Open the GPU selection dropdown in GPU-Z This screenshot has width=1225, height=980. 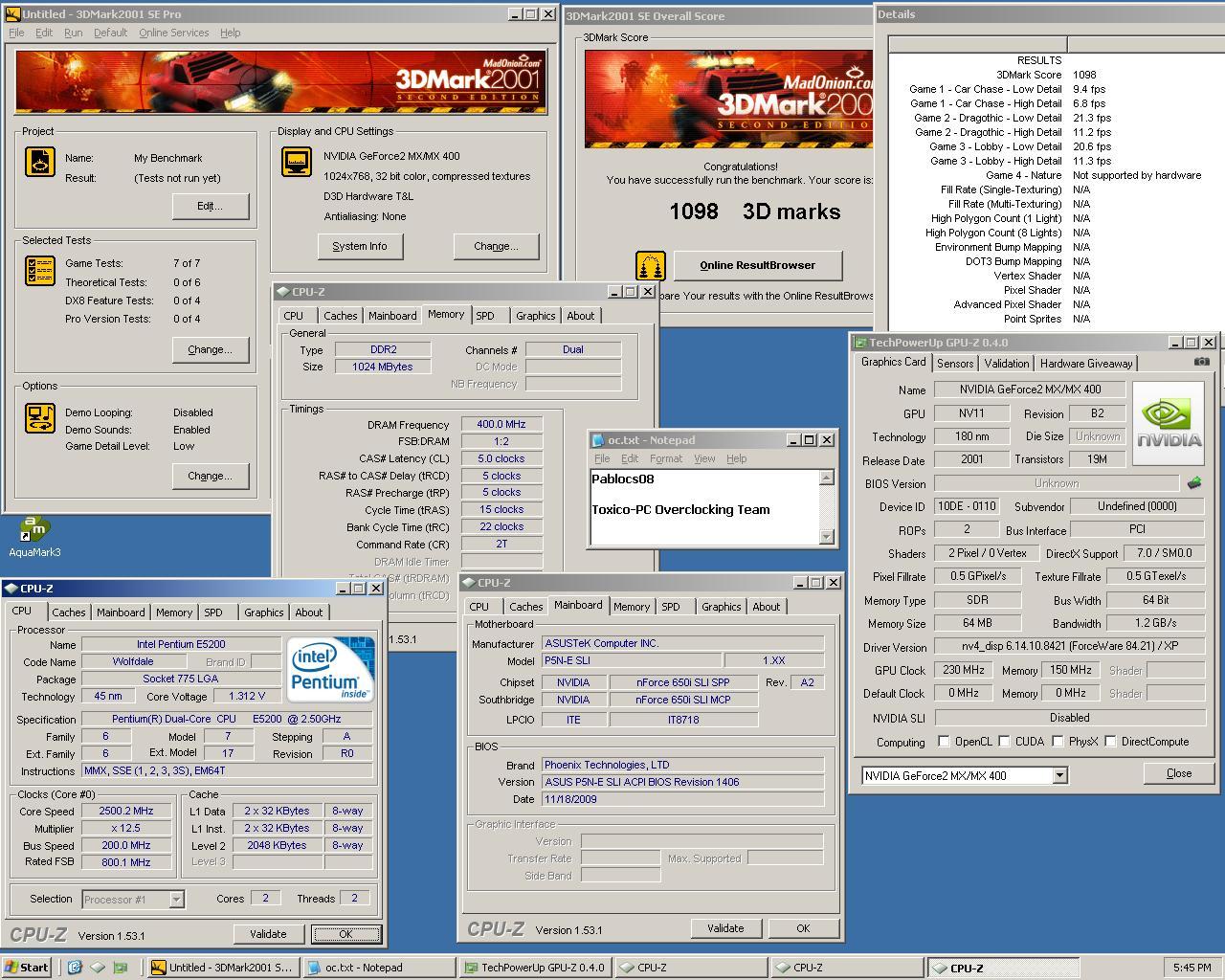point(1059,776)
